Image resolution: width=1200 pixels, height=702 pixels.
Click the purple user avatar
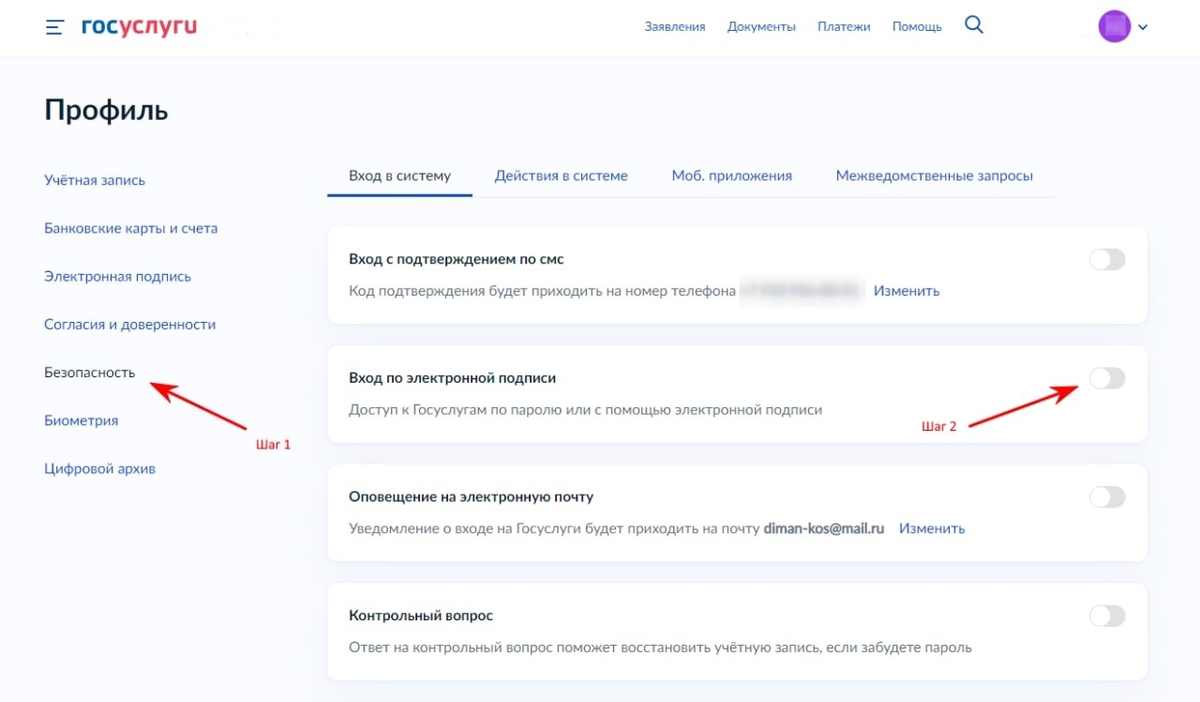(x=1114, y=26)
